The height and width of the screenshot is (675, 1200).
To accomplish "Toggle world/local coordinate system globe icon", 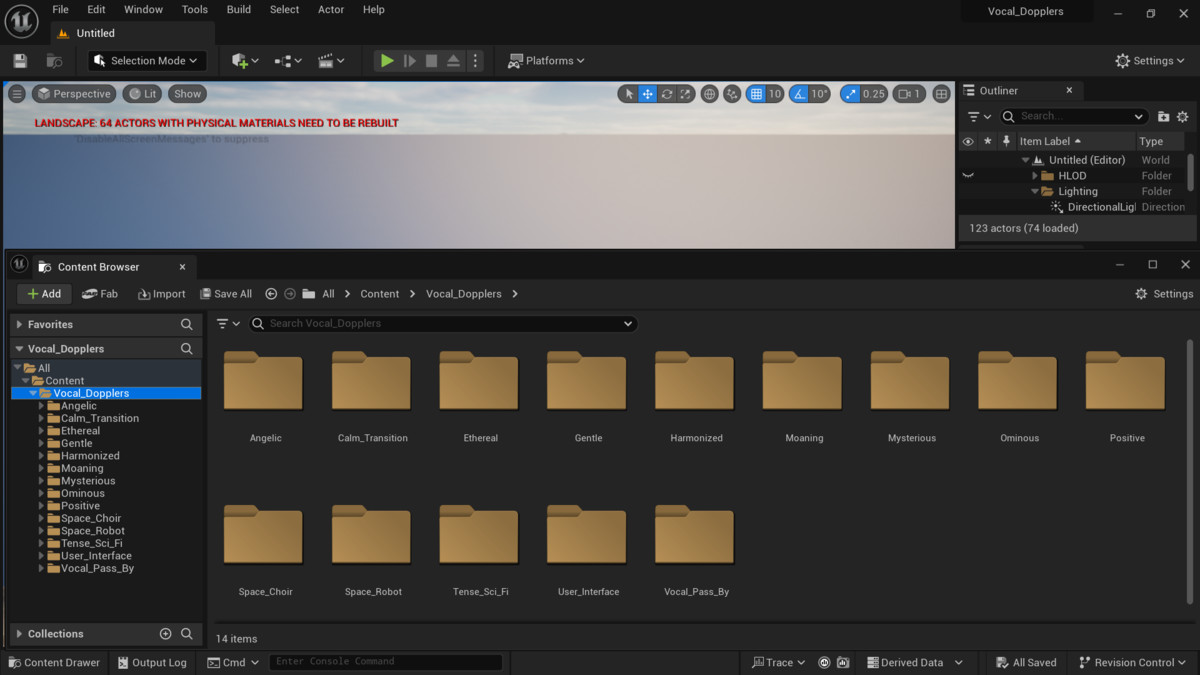I will click(709, 94).
